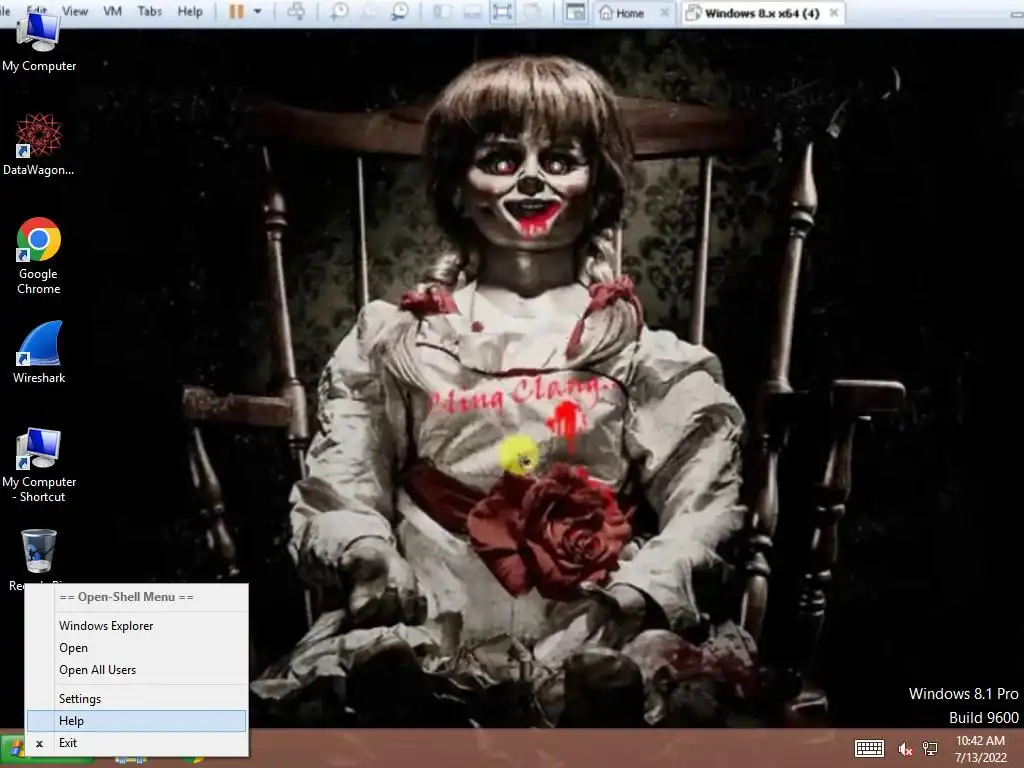The height and width of the screenshot is (768, 1024).
Task: Open the touch keyboard tray icon
Action: coord(869,748)
